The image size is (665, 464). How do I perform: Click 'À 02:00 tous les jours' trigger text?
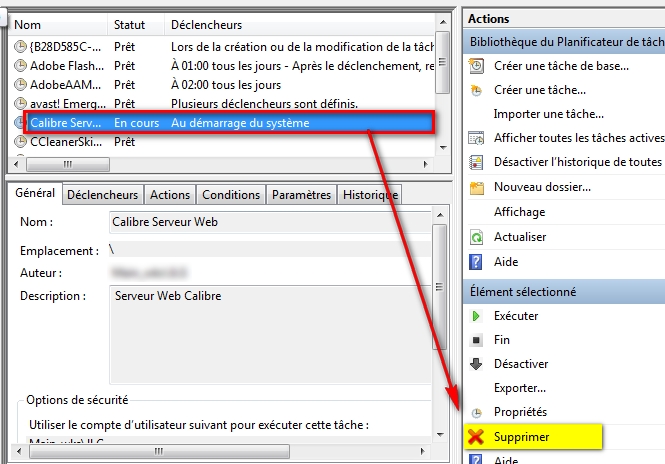[x=226, y=85]
